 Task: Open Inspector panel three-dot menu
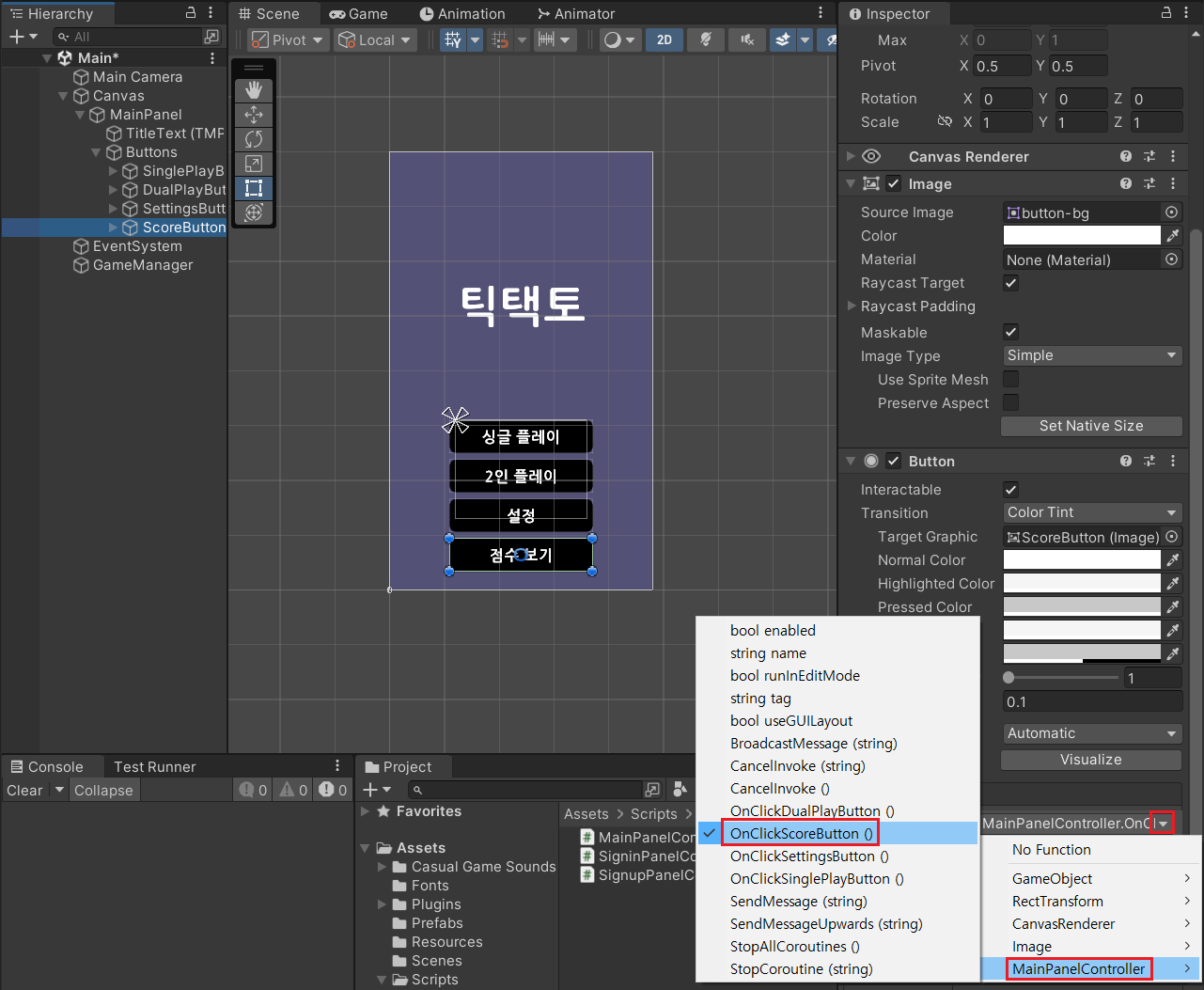point(1186,13)
